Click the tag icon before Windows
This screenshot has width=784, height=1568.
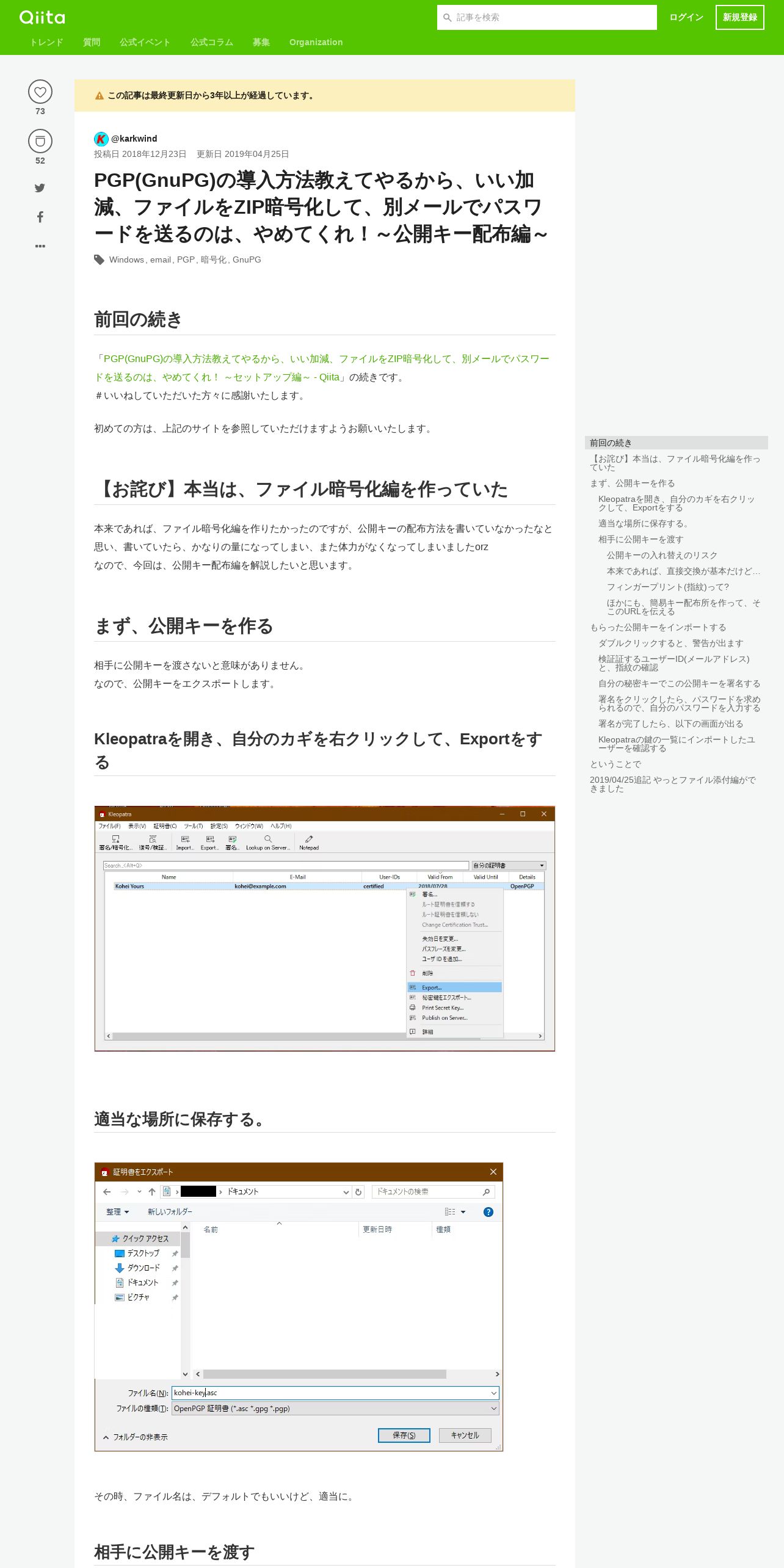[100, 260]
